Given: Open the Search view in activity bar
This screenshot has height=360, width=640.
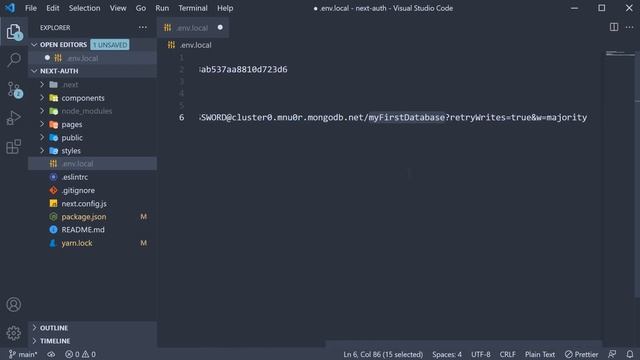Looking at the screenshot, I should point(14,60).
